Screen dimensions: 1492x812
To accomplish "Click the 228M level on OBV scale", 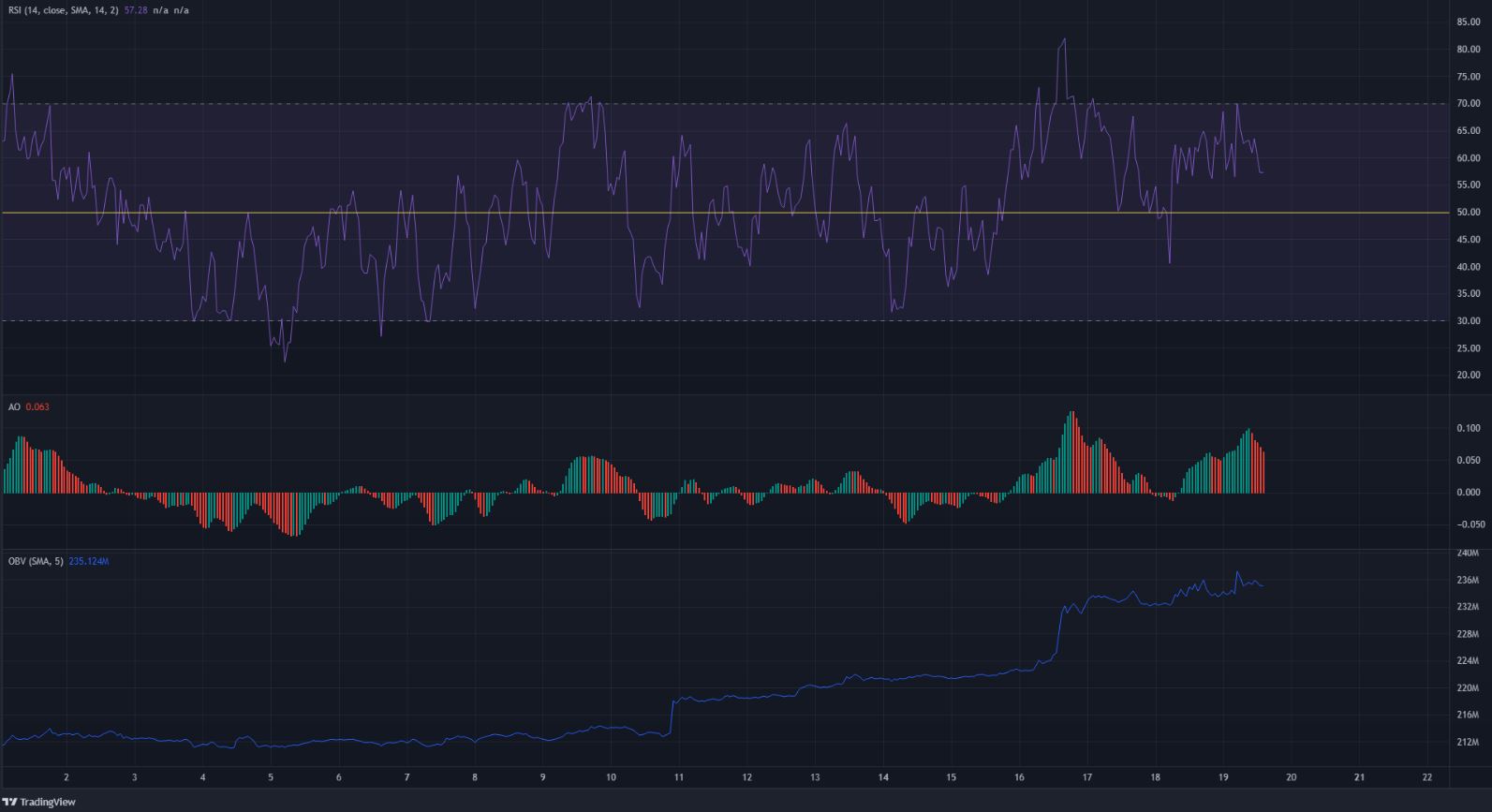I will click(x=1469, y=634).
